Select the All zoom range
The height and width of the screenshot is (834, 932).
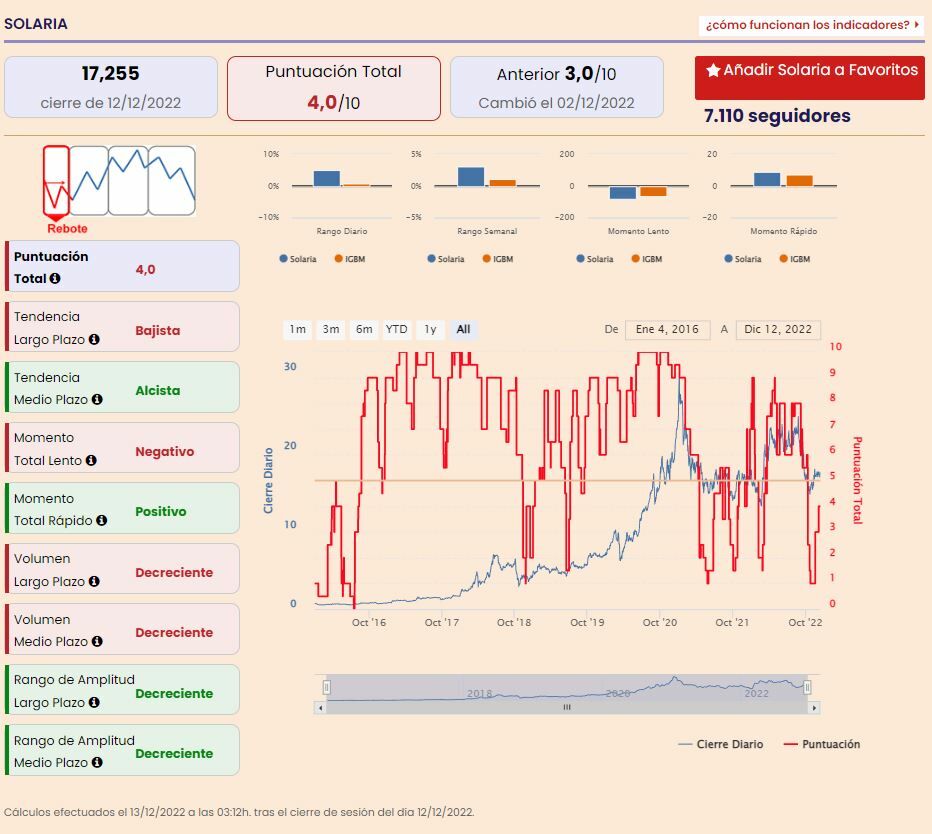[x=464, y=329]
